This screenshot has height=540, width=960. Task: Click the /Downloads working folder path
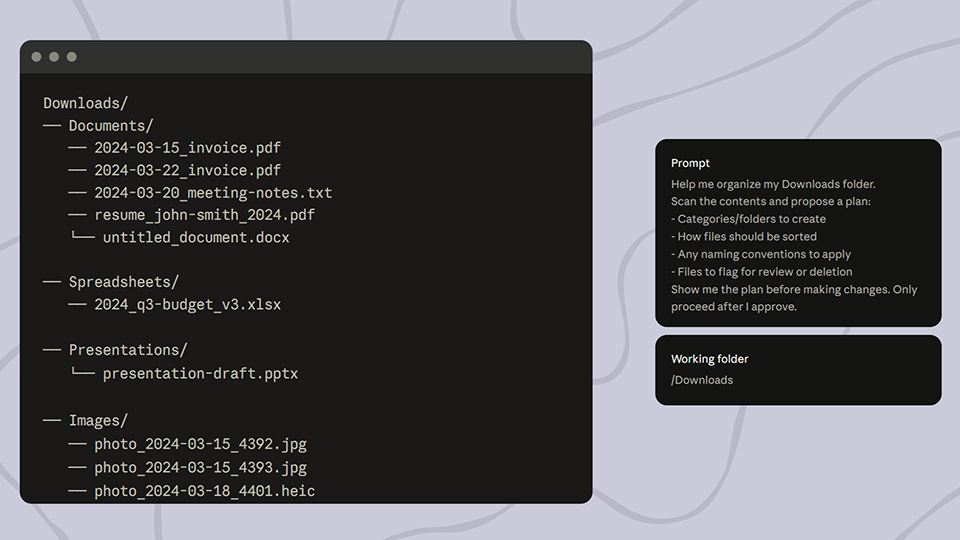(702, 380)
